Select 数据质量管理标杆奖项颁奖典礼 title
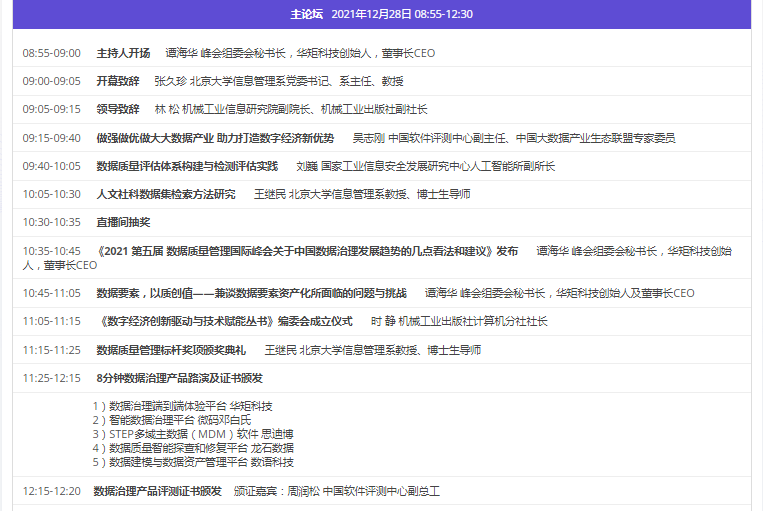 (171, 350)
